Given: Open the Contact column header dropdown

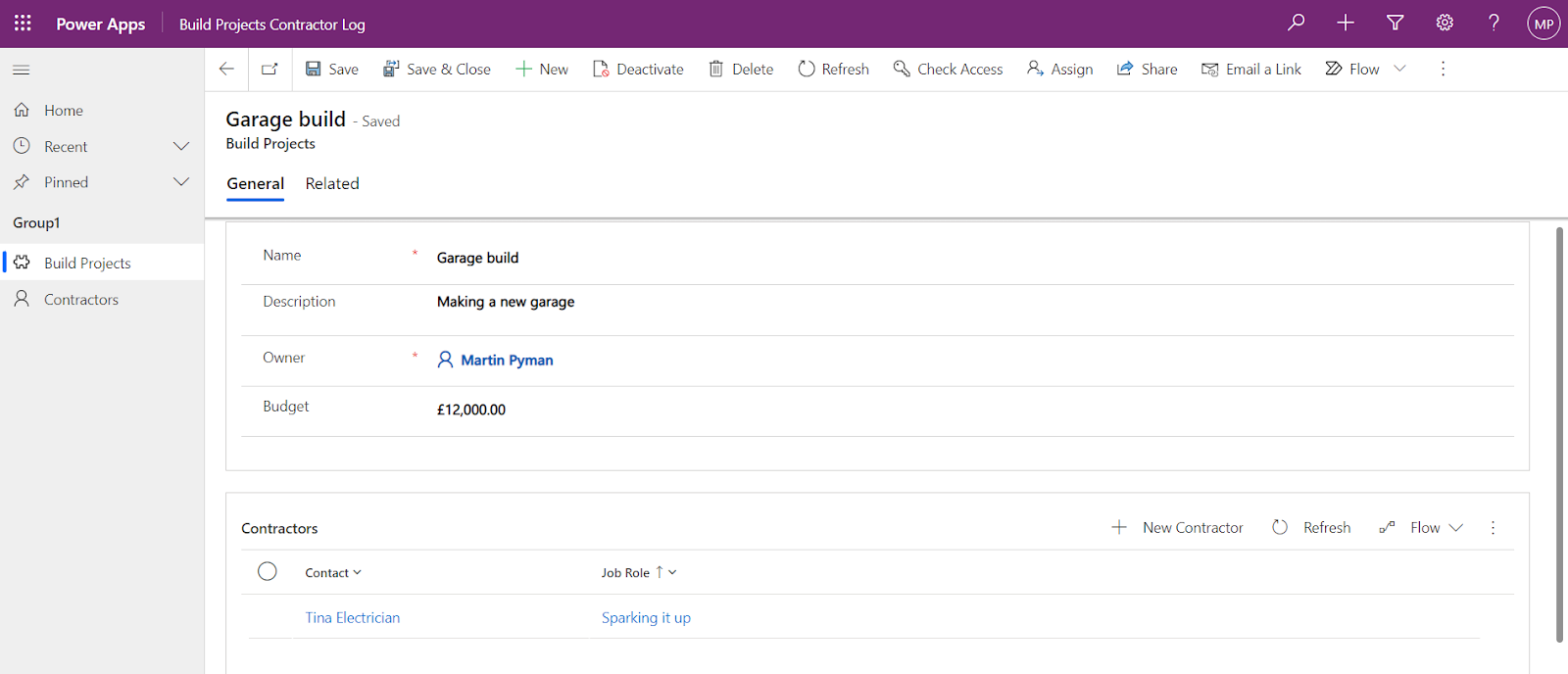Looking at the screenshot, I should (x=333, y=572).
